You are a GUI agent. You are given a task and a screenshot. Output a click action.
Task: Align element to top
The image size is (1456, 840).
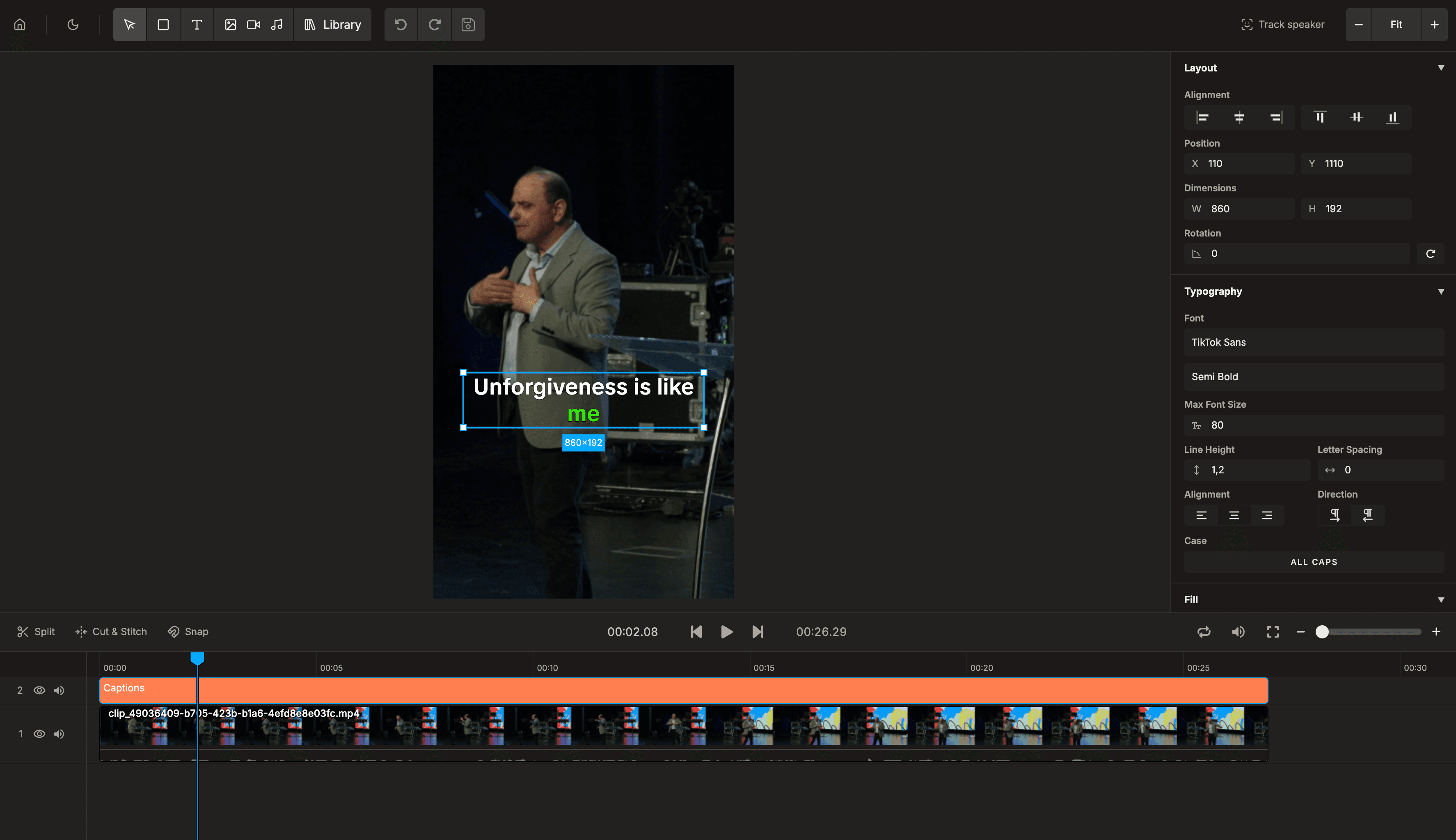(1319, 118)
